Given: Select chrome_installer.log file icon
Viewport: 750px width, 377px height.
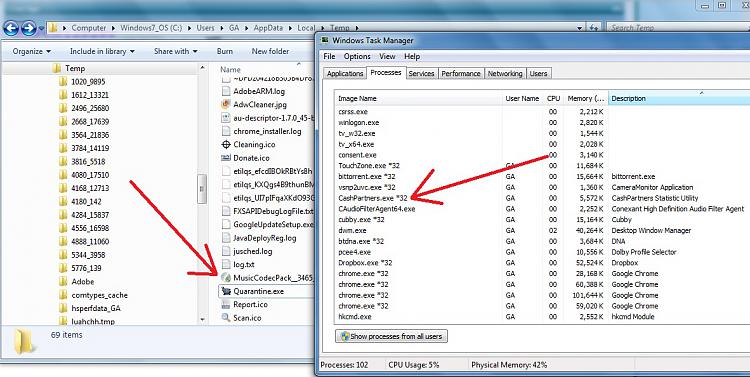Looking at the screenshot, I should click(x=226, y=131).
